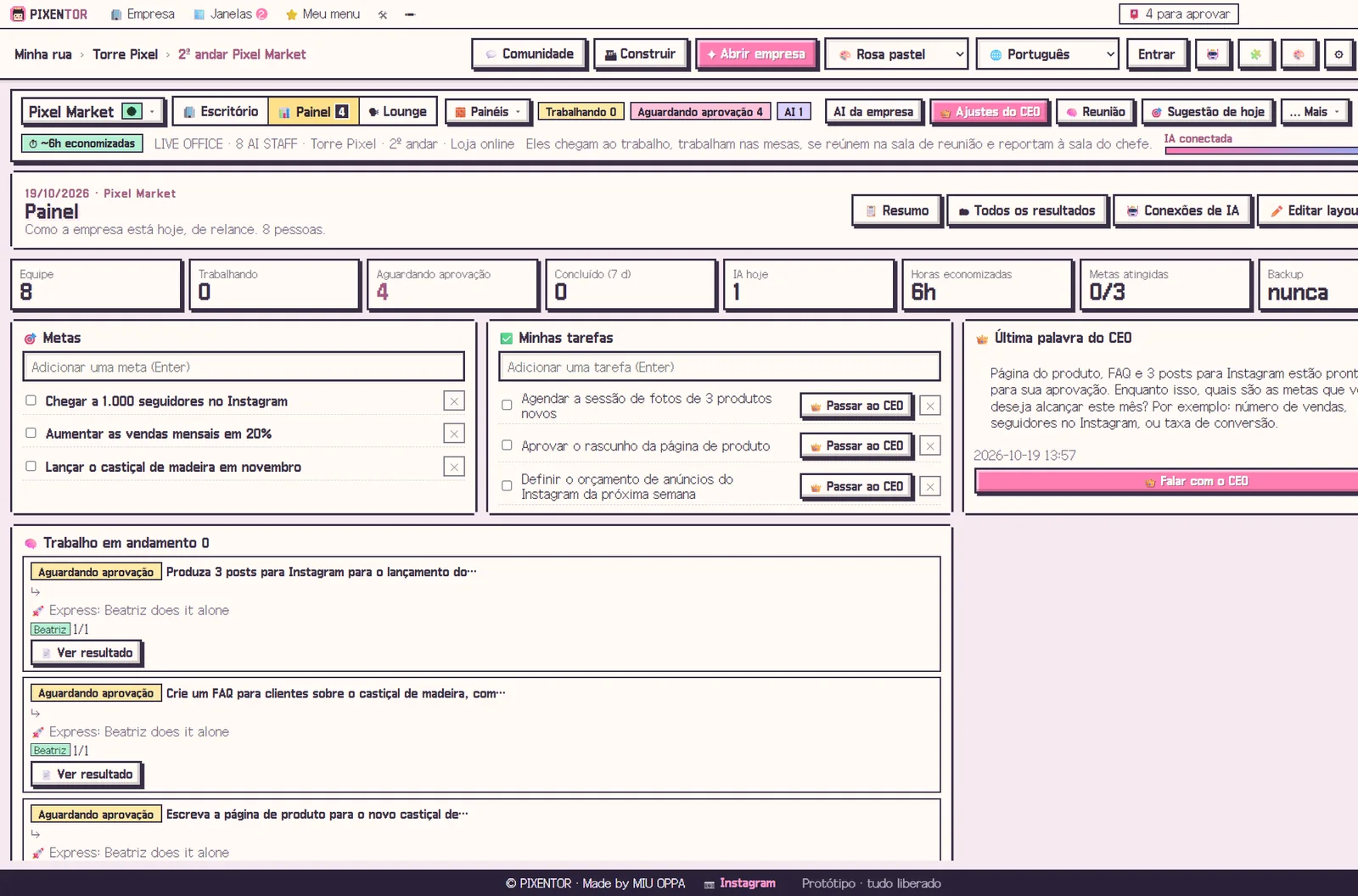
Task: Remove goal 'Lançar o castiçal de madeira em novembro'
Action: (454, 467)
